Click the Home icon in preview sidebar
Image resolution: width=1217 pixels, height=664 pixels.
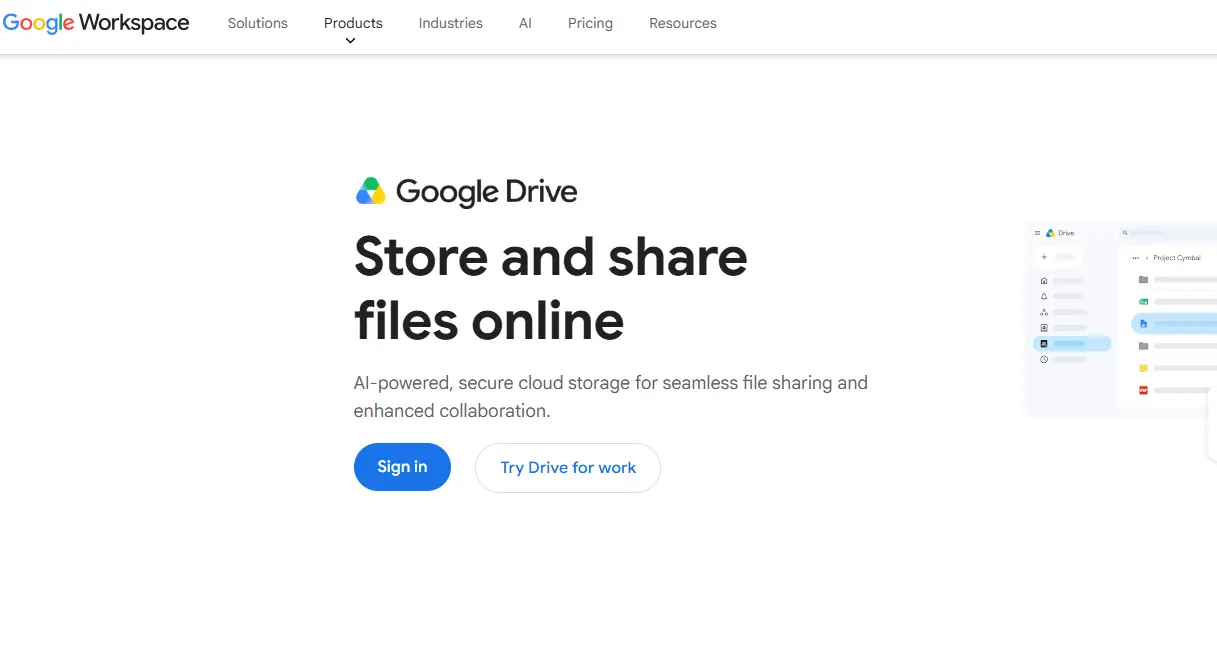[x=1044, y=281]
